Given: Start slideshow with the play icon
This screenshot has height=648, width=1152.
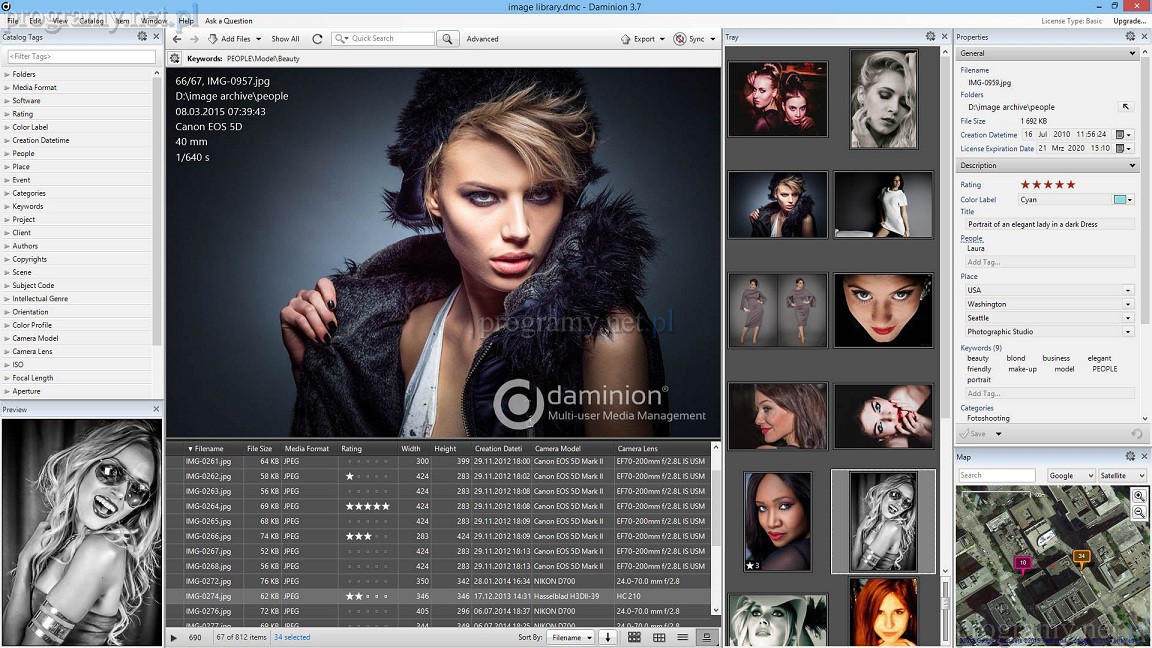Looking at the screenshot, I should click(x=174, y=637).
